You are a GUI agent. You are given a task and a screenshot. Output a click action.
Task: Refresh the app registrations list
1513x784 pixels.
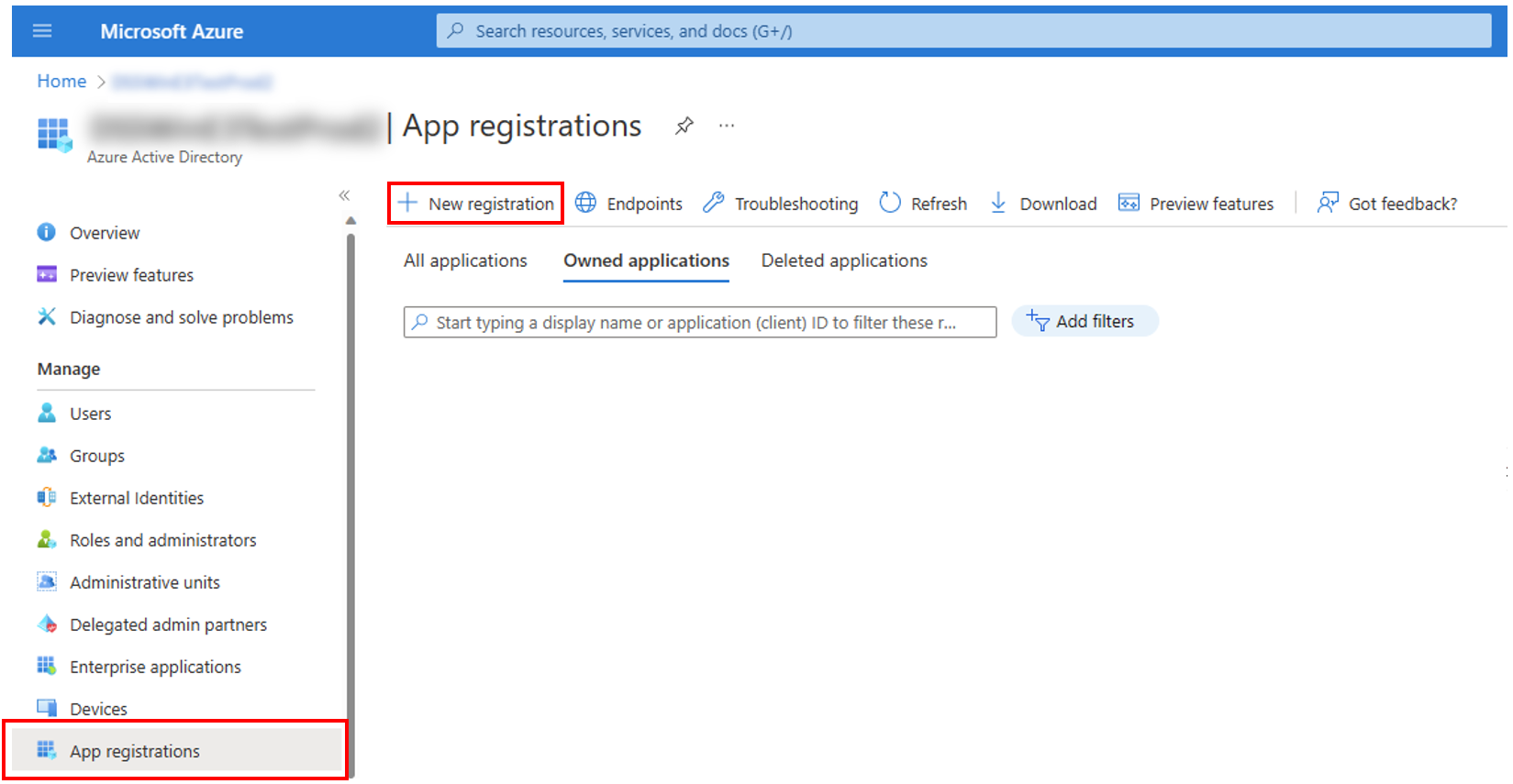pos(923,204)
